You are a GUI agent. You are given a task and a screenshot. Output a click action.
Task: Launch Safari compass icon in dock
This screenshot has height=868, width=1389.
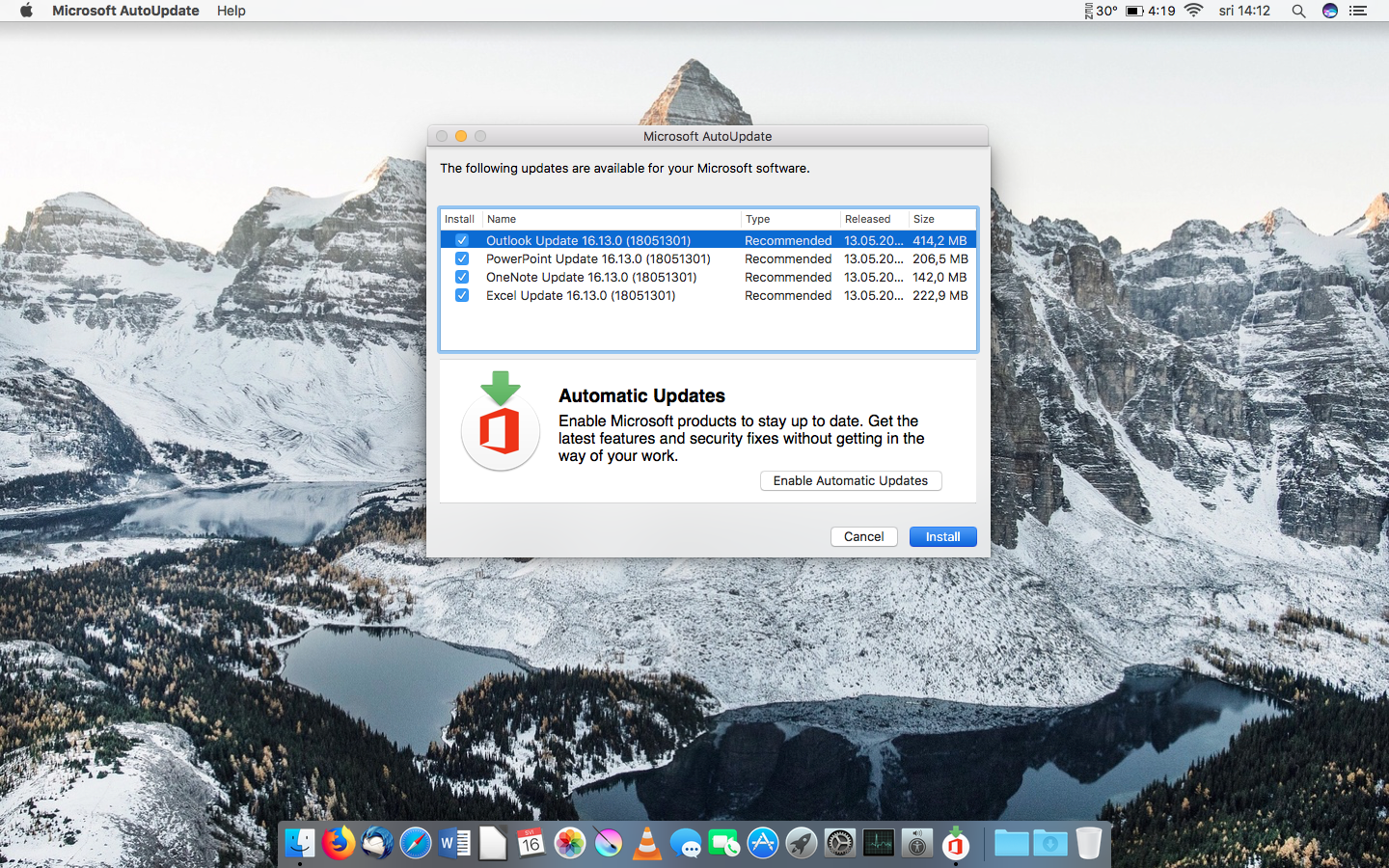[x=416, y=844]
